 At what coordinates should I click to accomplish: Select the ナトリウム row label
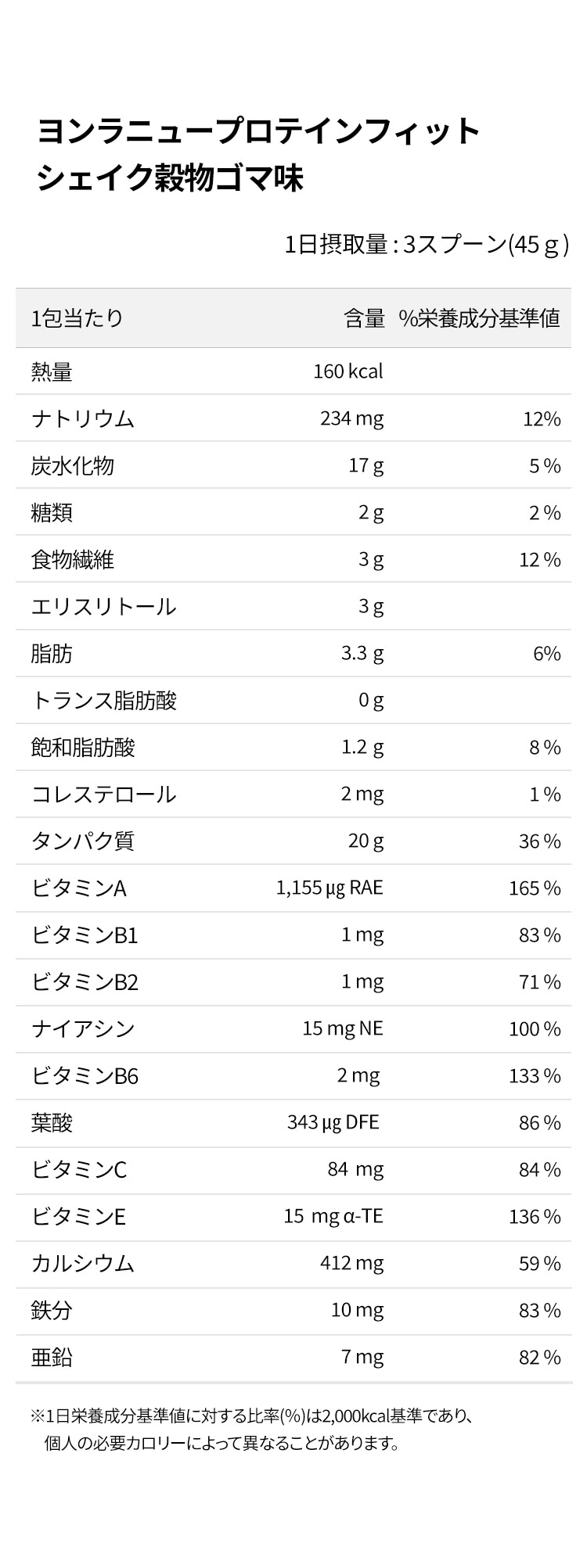click(x=83, y=418)
